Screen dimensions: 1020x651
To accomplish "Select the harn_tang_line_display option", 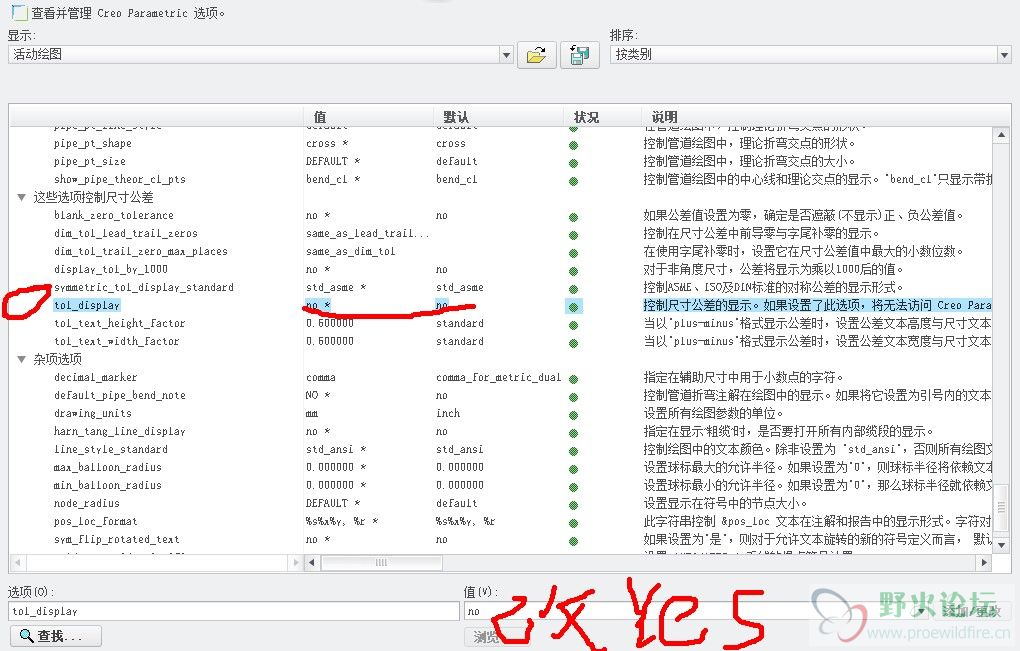I will (120, 431).
